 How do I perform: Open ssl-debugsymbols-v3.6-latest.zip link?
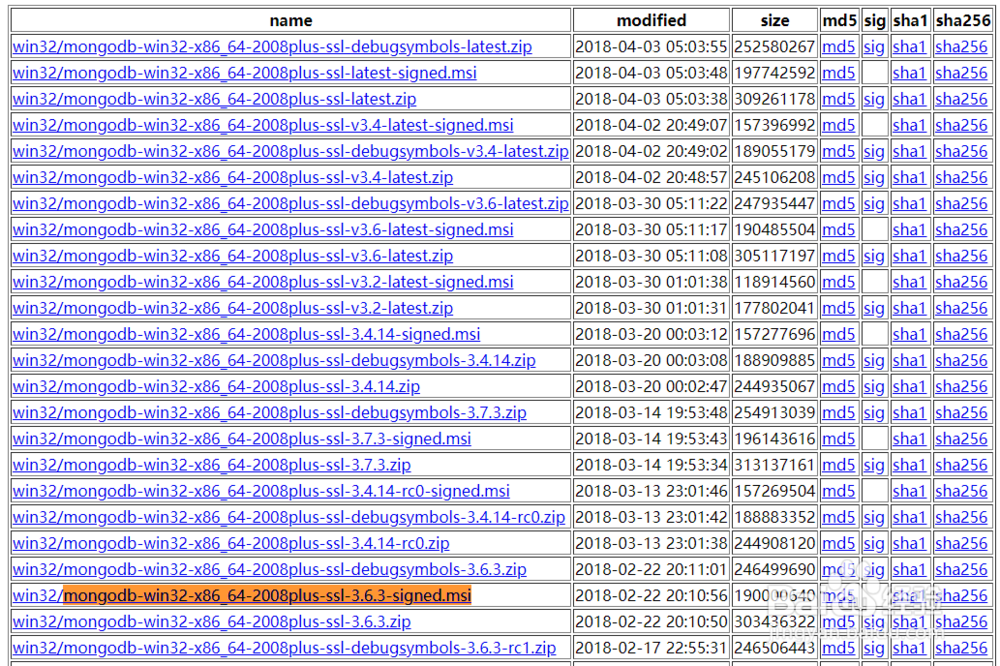point(290,204)
